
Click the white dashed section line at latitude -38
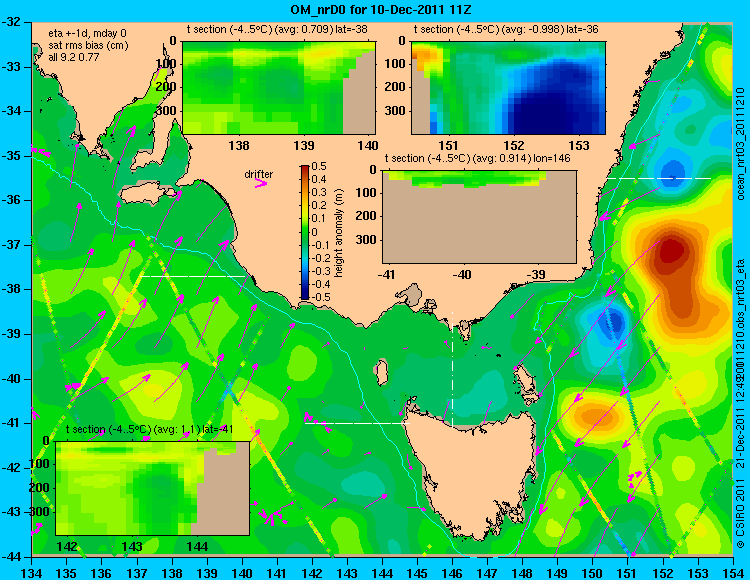pos(194,276)
